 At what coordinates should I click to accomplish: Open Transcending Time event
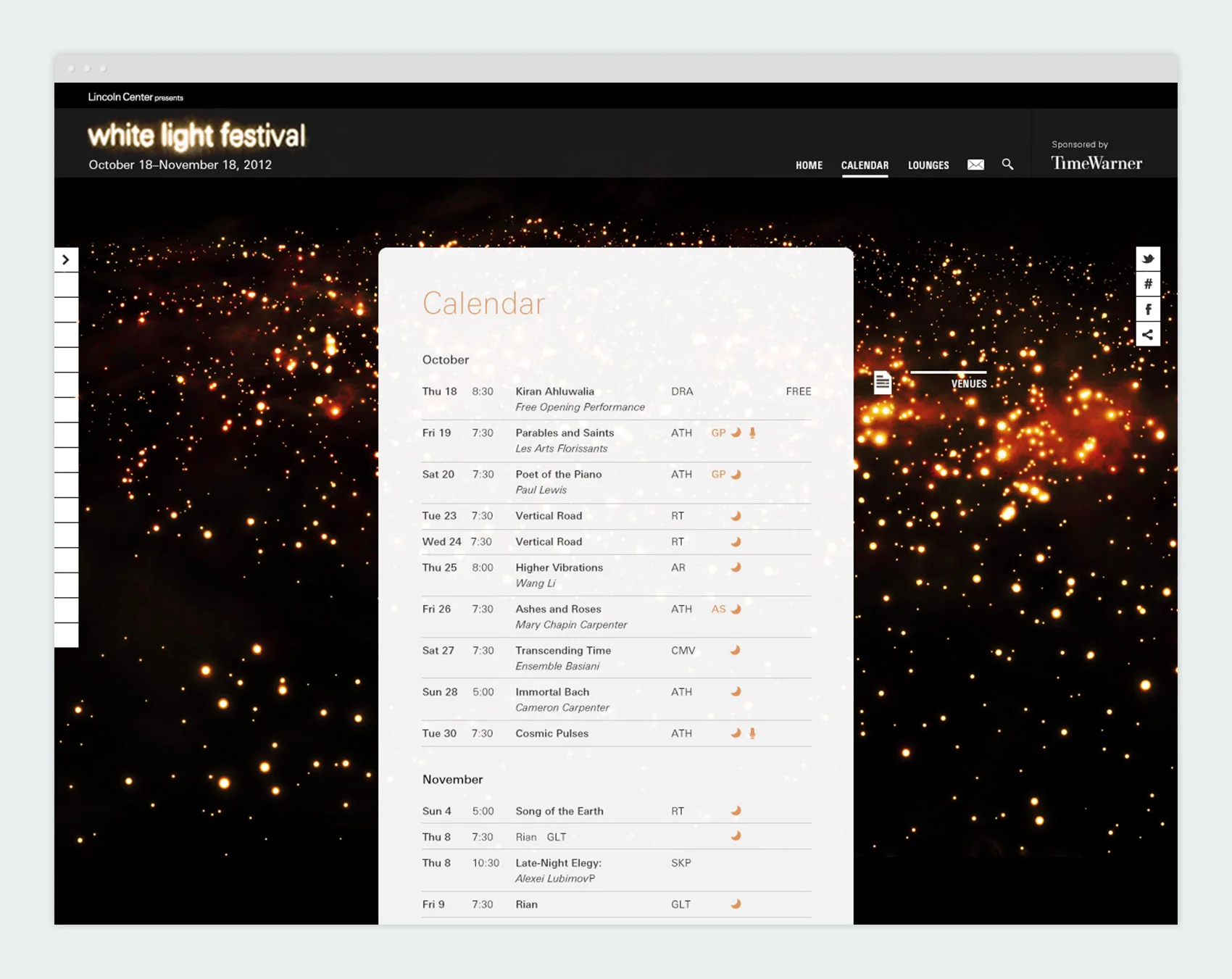pyautogui.click(x=563, y=651)
